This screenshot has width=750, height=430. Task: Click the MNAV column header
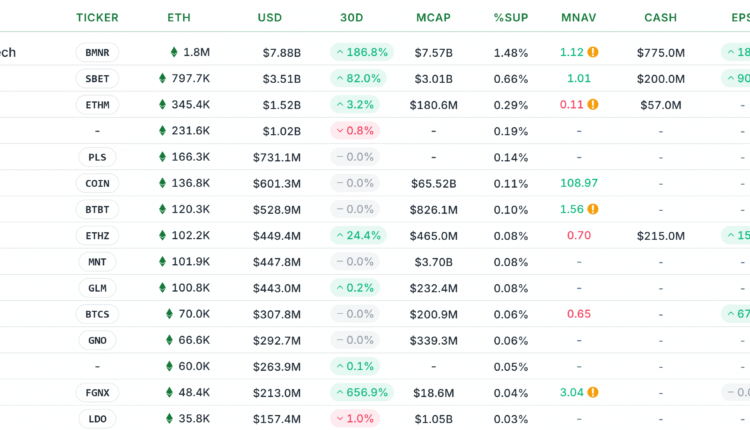coord(578,17)
